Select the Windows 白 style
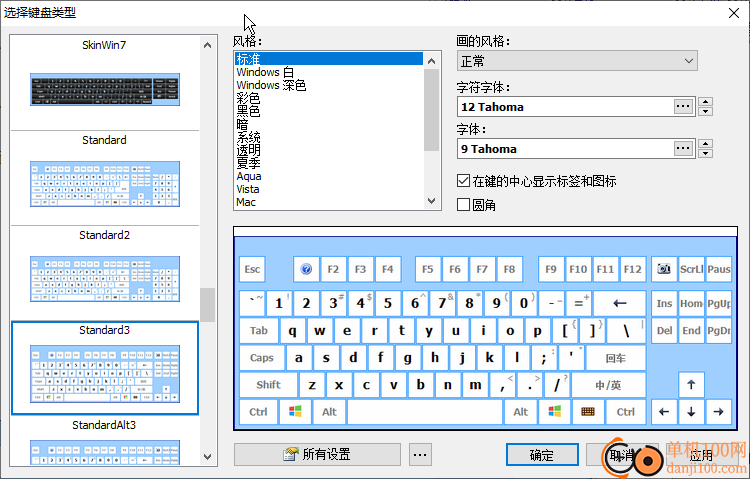The image size is (750, 479). 329,72
